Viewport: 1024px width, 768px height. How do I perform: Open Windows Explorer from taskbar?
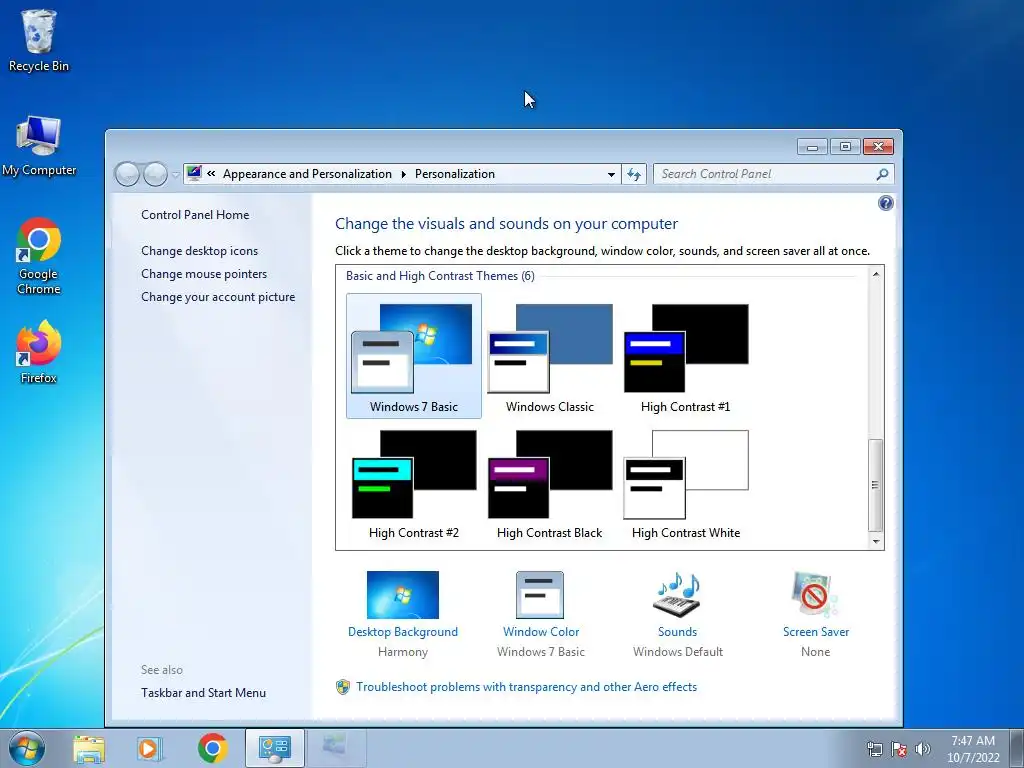point(89,748)
